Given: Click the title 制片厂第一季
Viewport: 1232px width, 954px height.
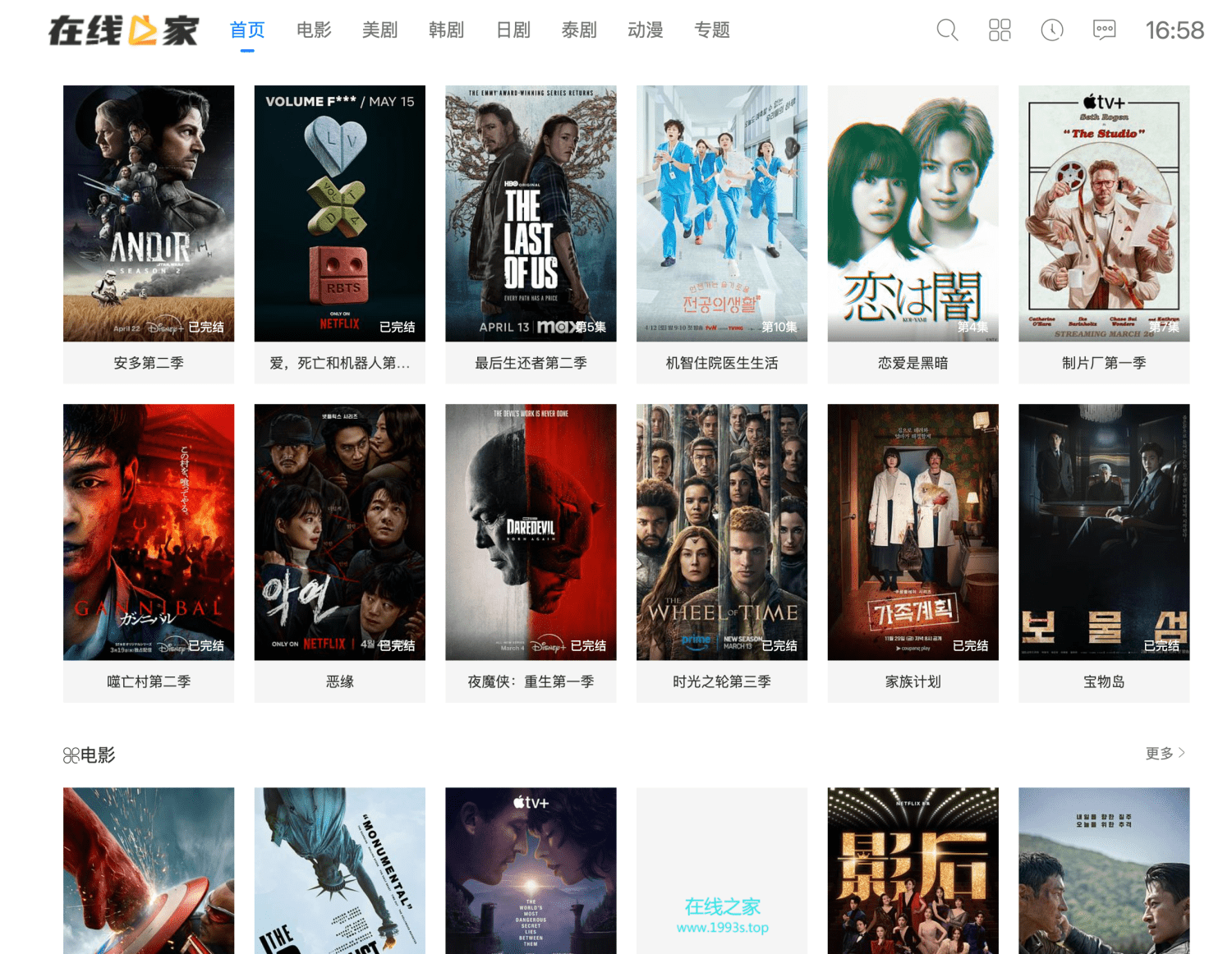Looking at the screenshot, I should point(1104,363).
